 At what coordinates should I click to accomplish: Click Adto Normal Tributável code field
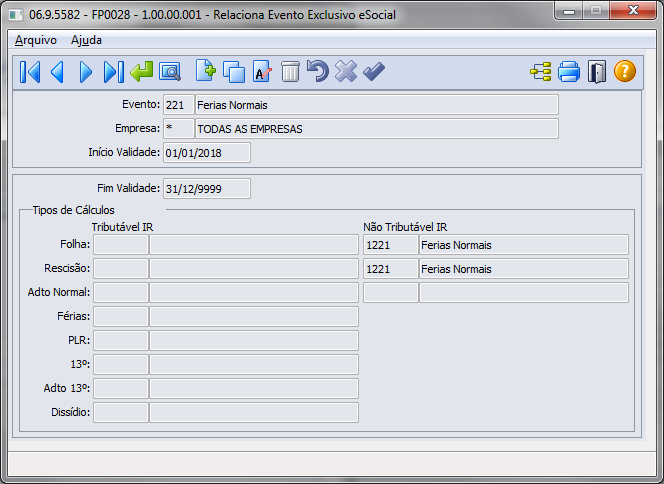pyautogui.click(x=121, y=293)
